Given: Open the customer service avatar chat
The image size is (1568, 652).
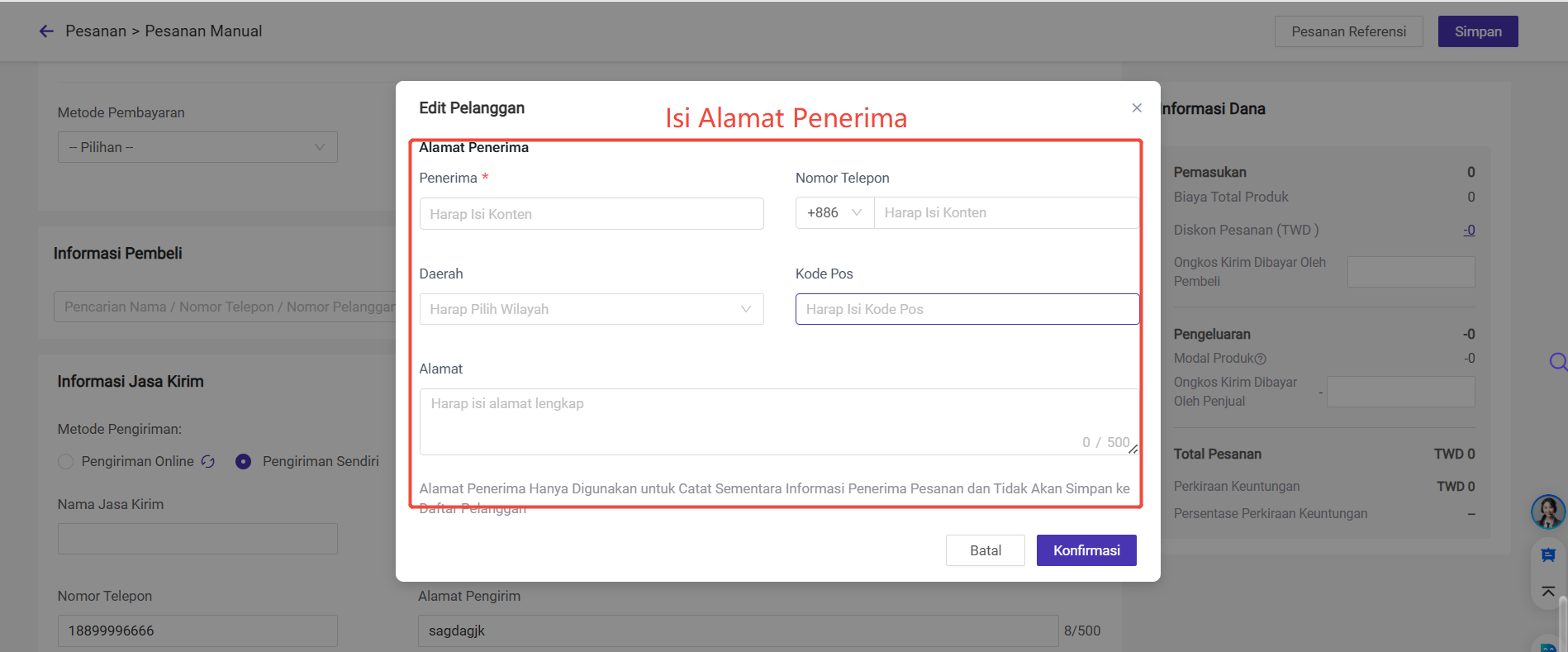Looking at the screenshot, I should [x=1547, y=512].
